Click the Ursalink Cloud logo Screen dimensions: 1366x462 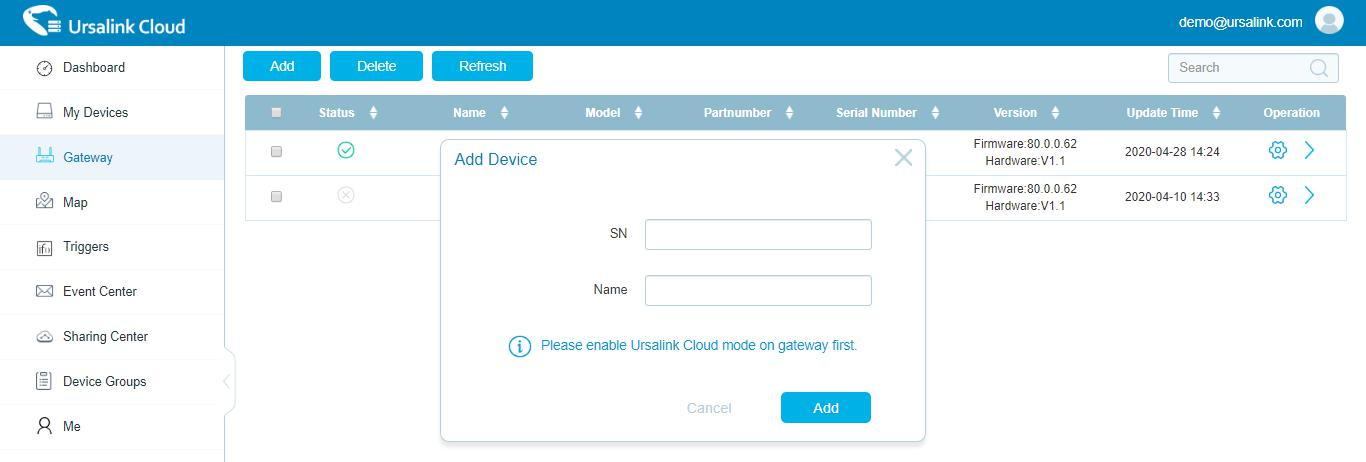pyautogui.click(x=104, y=24)
